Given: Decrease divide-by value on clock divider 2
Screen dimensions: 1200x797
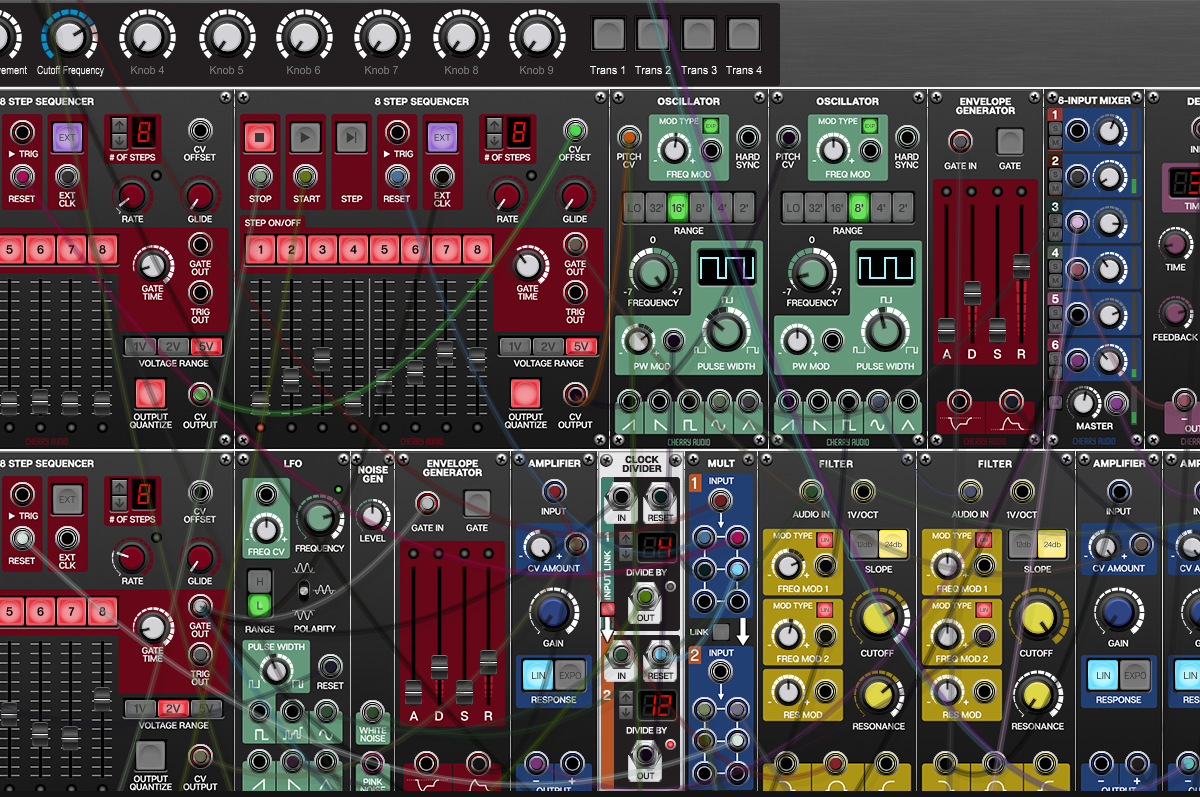Looking at the screenshot, I should [x=626, y=711].
